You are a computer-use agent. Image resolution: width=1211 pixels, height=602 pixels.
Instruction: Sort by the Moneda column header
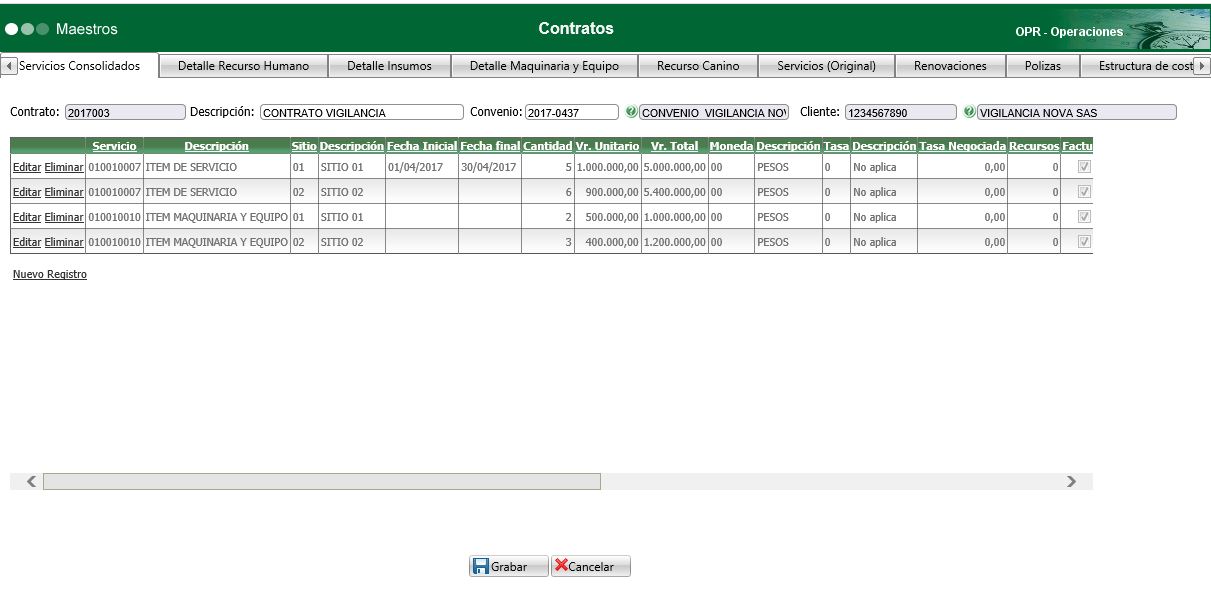click(731, 146)
